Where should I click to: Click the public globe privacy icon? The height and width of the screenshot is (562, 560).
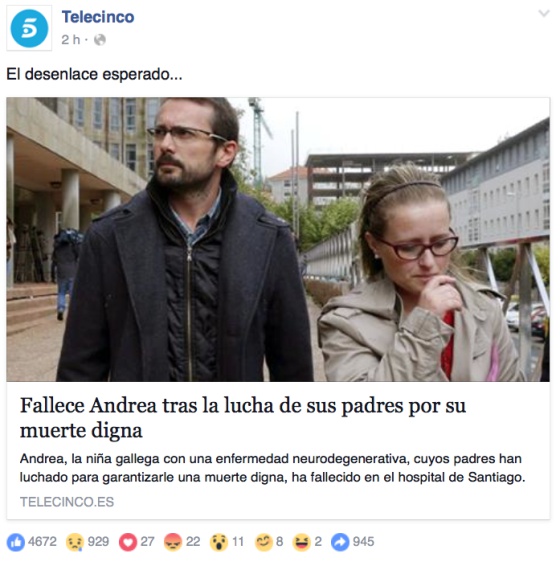pos(100,40)
